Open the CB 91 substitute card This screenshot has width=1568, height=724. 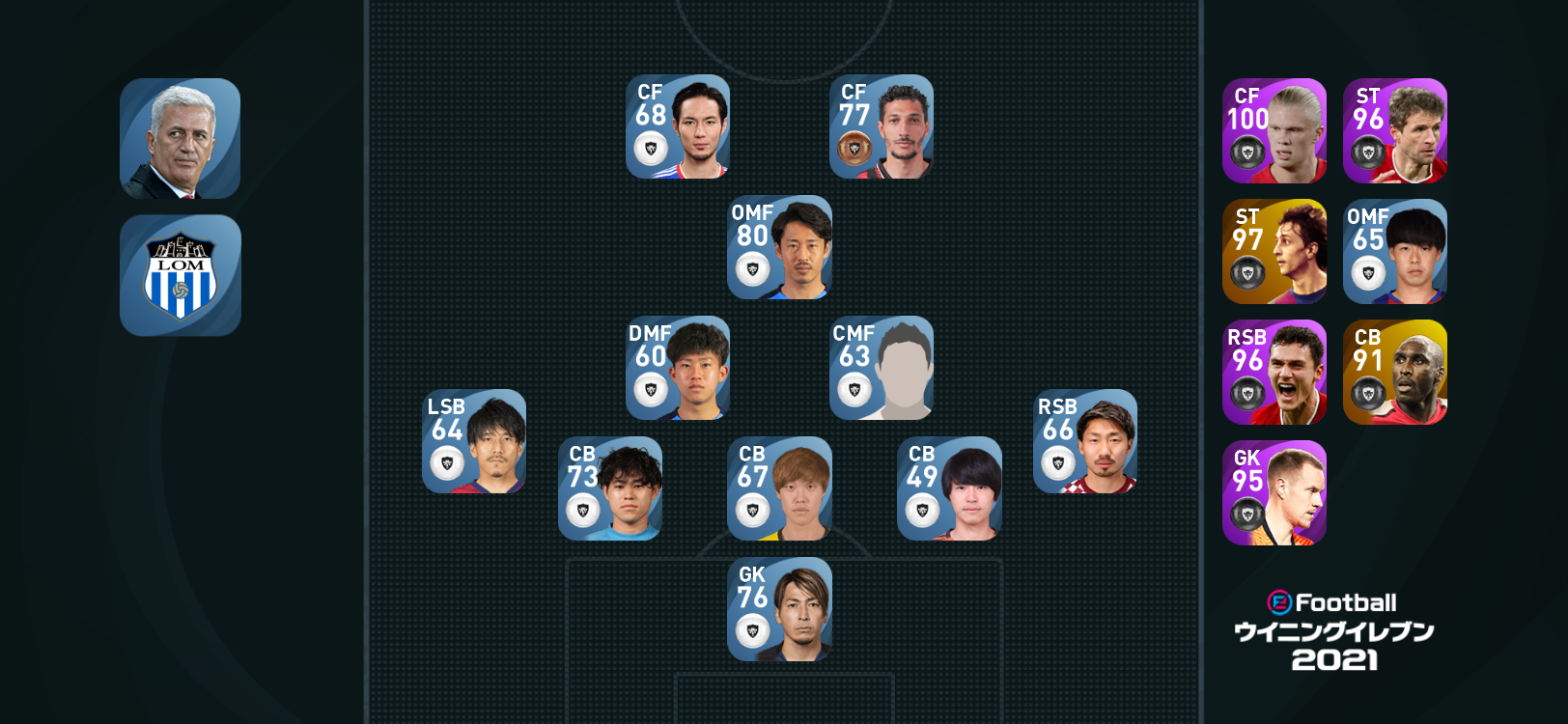(x=1395, y=372)
